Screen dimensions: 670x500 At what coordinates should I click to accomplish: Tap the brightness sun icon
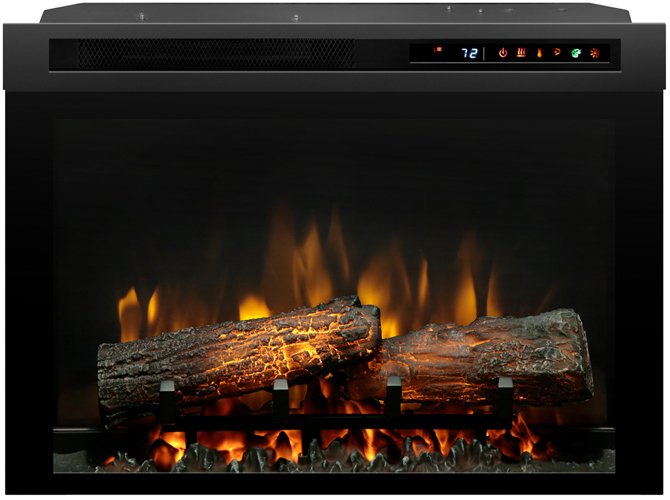click(595, 53)
